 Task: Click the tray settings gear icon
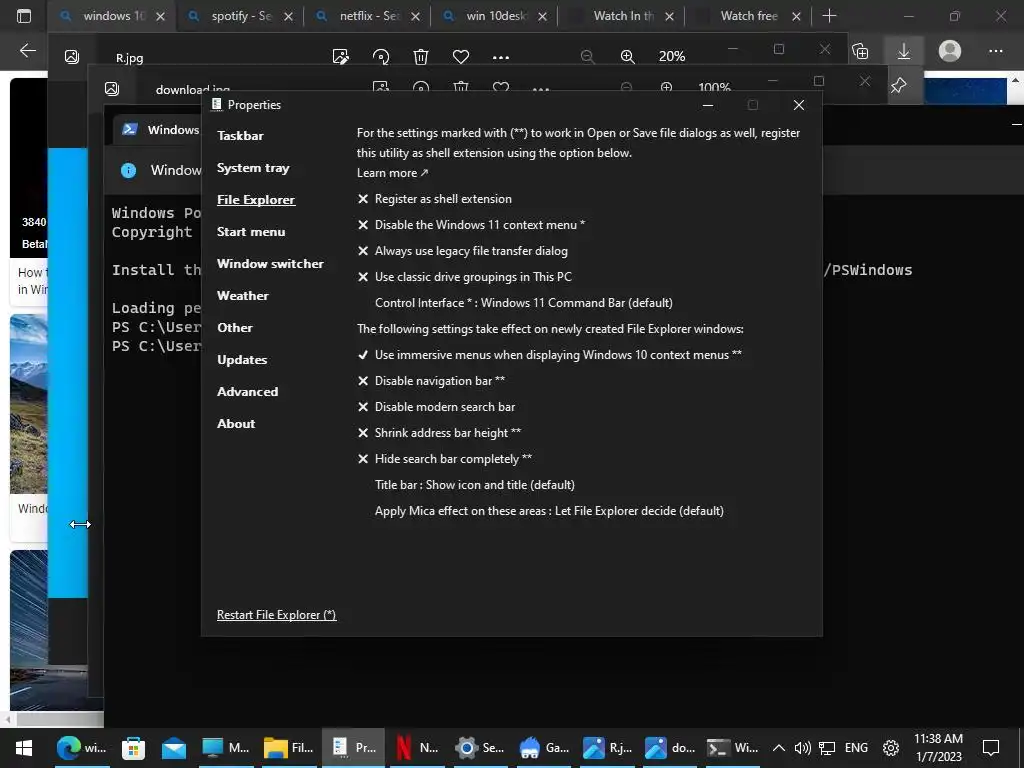[891, 748]
